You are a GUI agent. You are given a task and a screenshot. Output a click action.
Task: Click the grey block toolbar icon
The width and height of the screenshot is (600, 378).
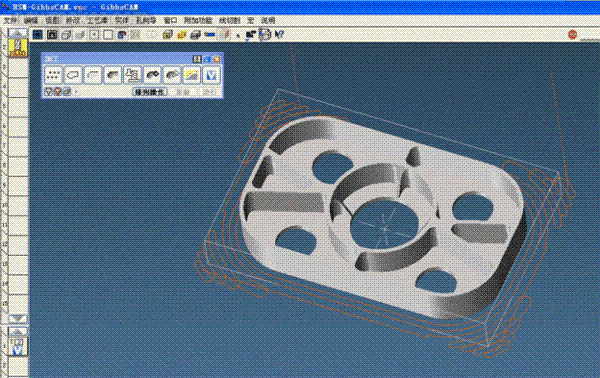pos(196,35)
